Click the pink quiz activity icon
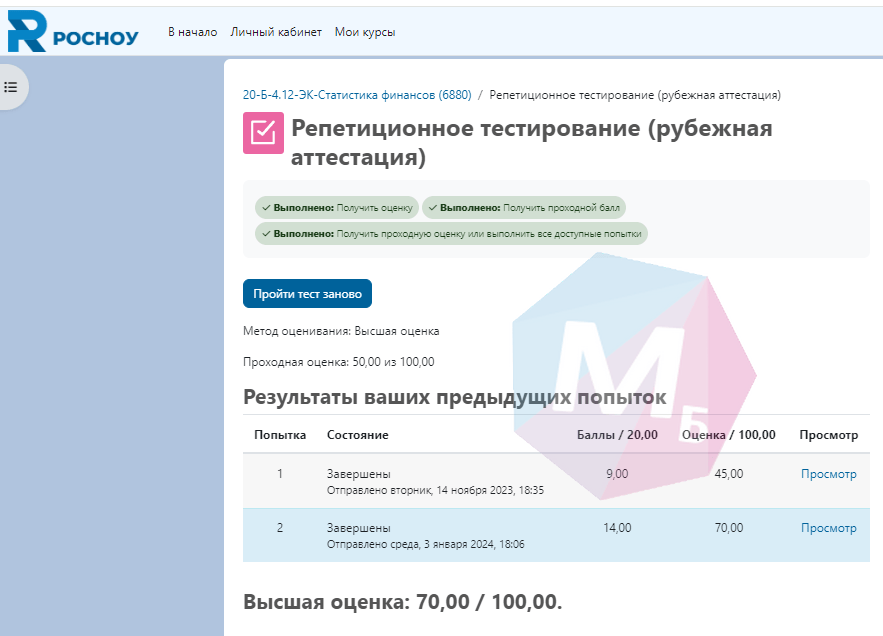Screen dimensions: 883x636 pos(263,133)
